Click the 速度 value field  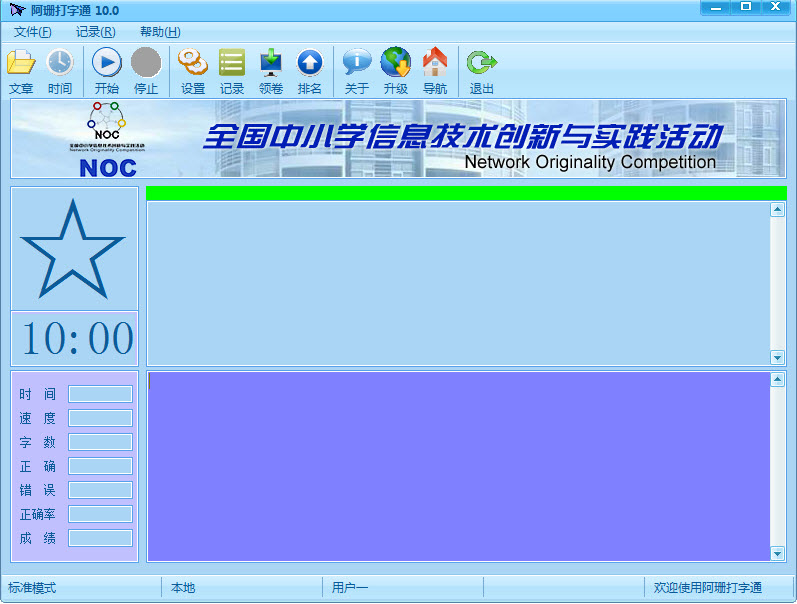tap(101, 418)
